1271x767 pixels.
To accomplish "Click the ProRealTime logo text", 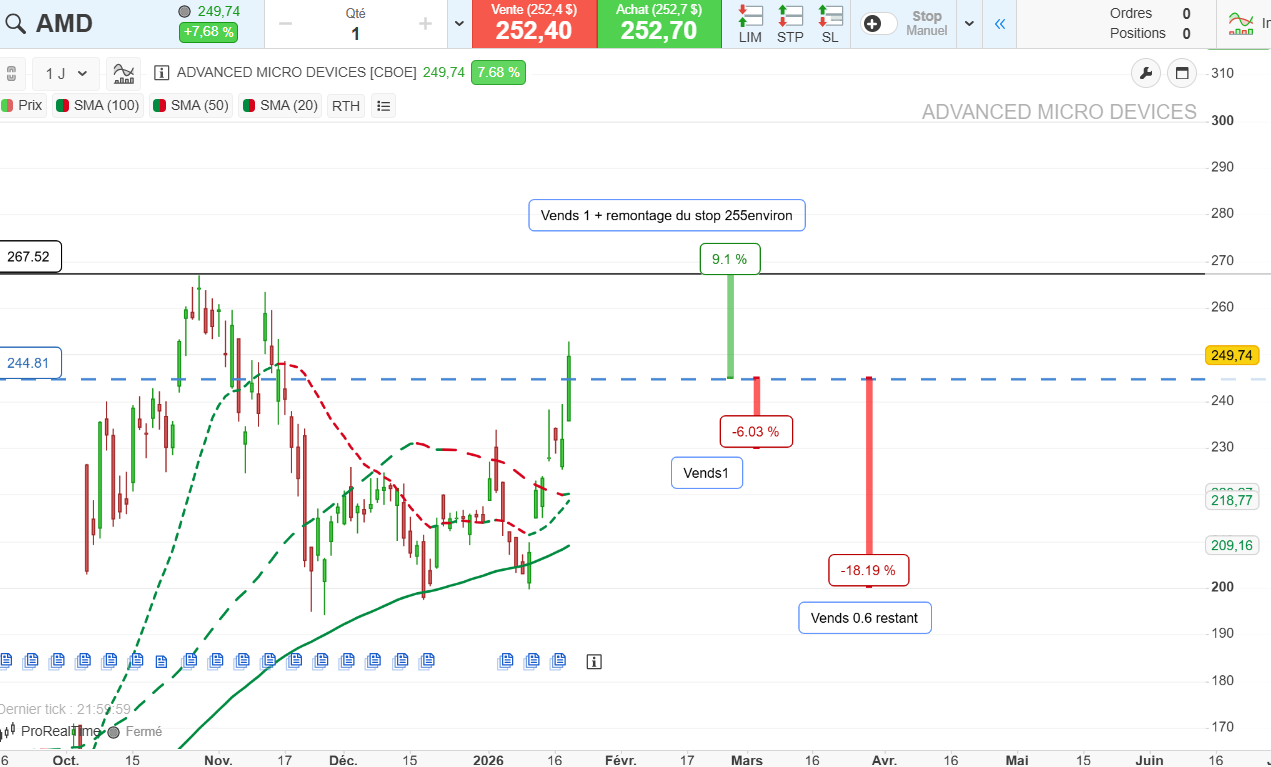I will tap(60, 732).
